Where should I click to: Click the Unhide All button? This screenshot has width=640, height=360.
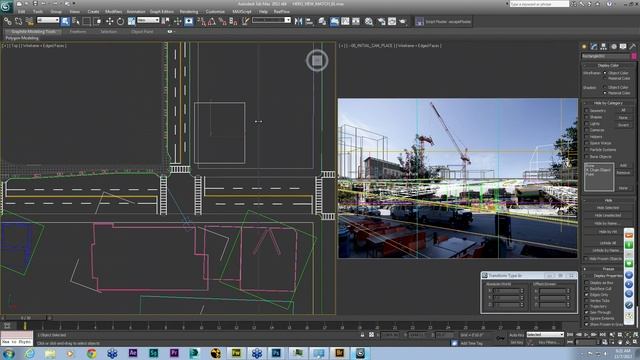[608, 243]
